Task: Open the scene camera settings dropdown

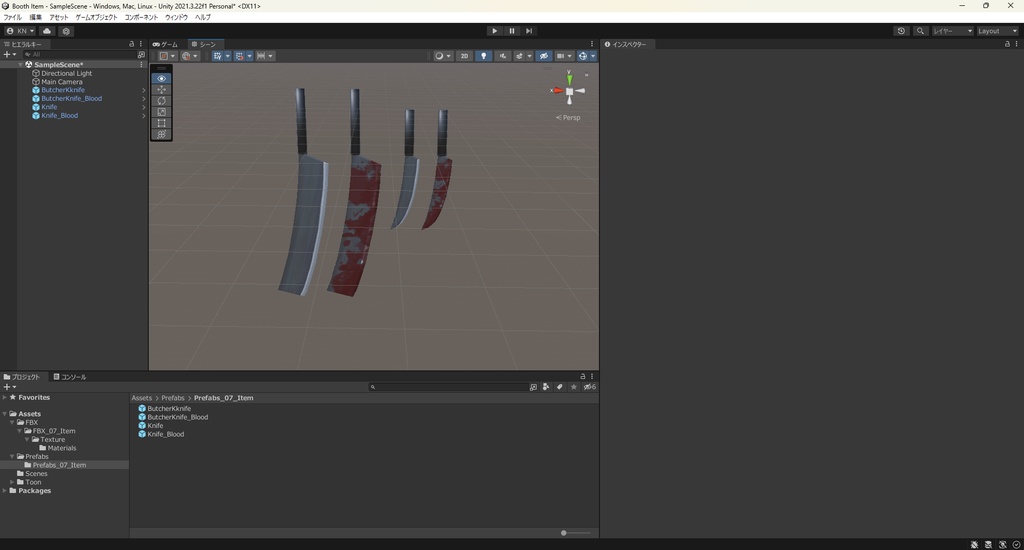Action: [564, 56]
